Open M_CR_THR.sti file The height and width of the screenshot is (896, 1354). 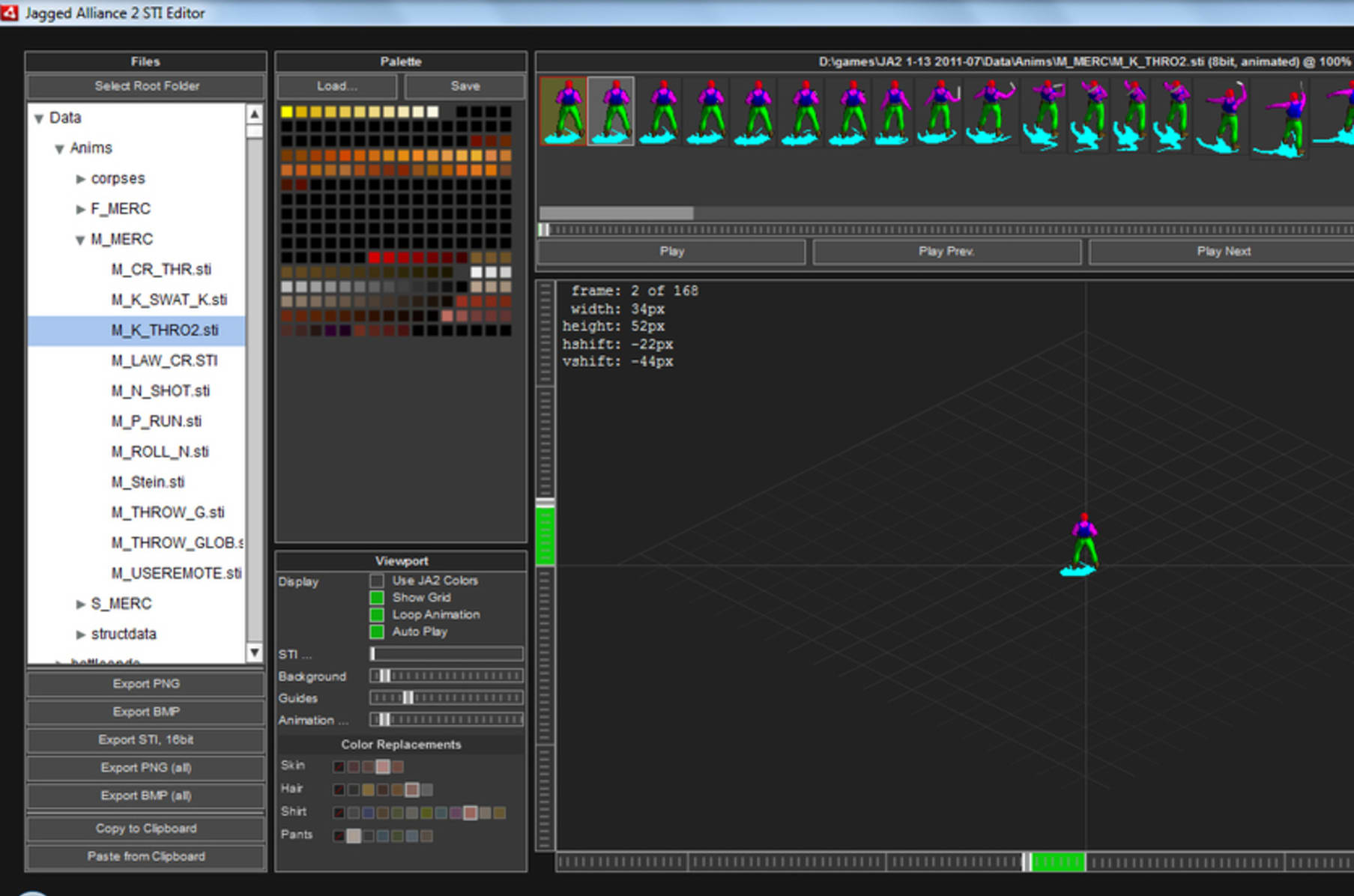point(161,270)
